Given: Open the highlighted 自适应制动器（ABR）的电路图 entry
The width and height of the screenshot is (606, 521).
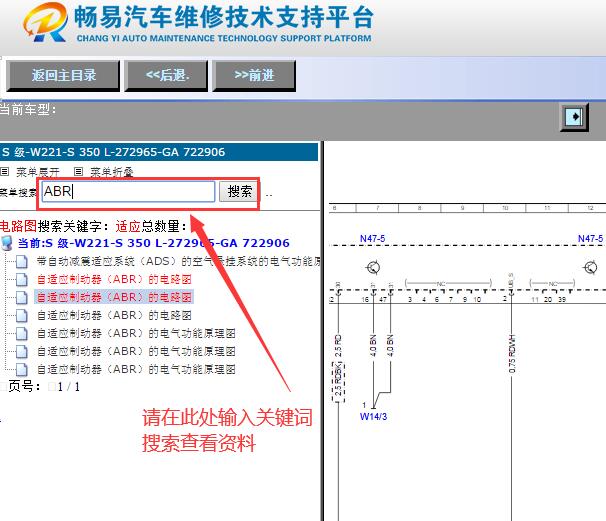Looking at the screenshot, I should [x=114, y=297].
